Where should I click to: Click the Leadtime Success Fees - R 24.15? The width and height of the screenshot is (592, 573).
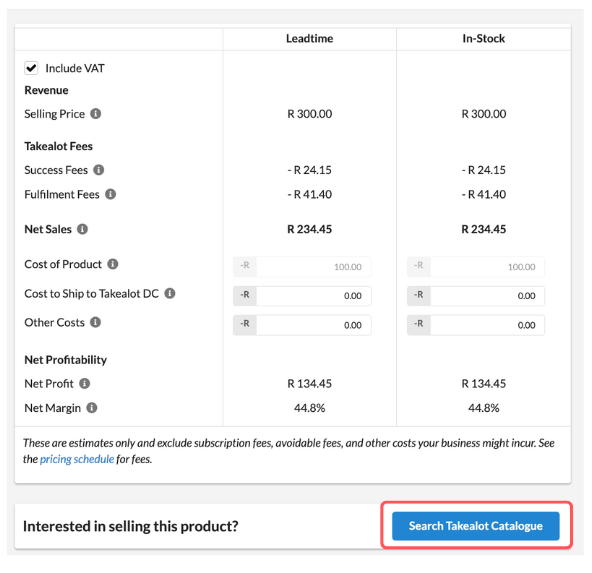coord(310,170)
